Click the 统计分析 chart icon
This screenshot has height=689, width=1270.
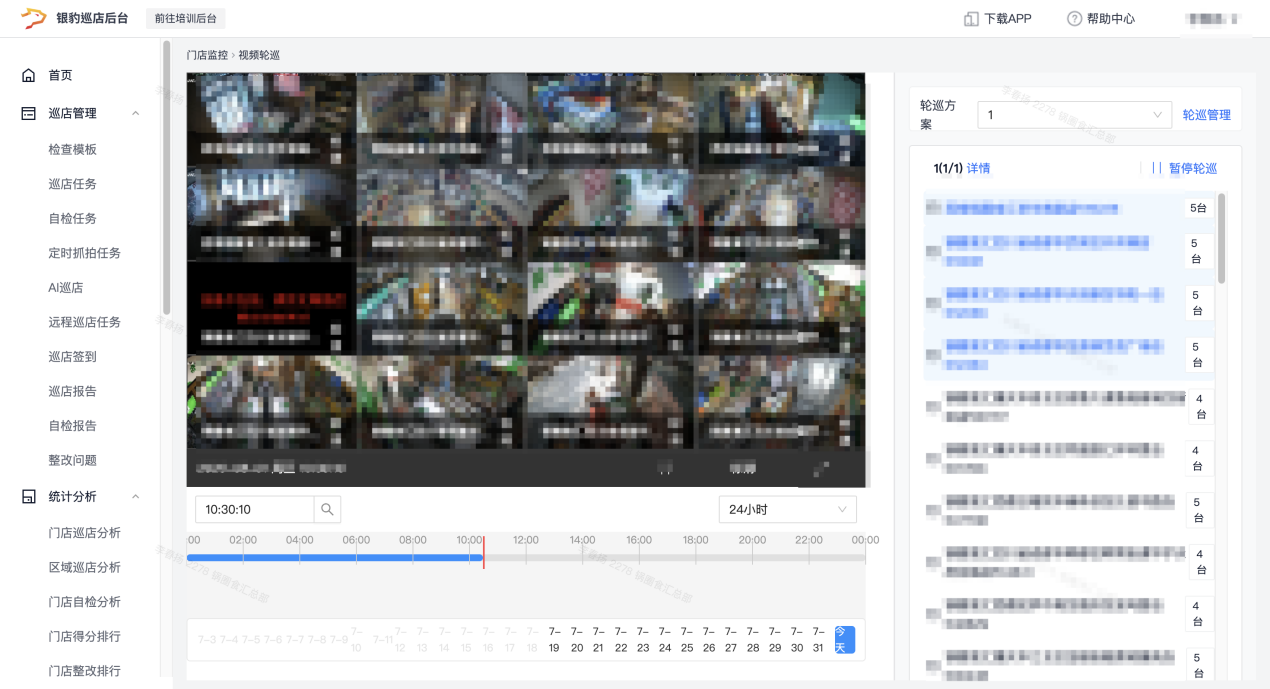point(29,497)
